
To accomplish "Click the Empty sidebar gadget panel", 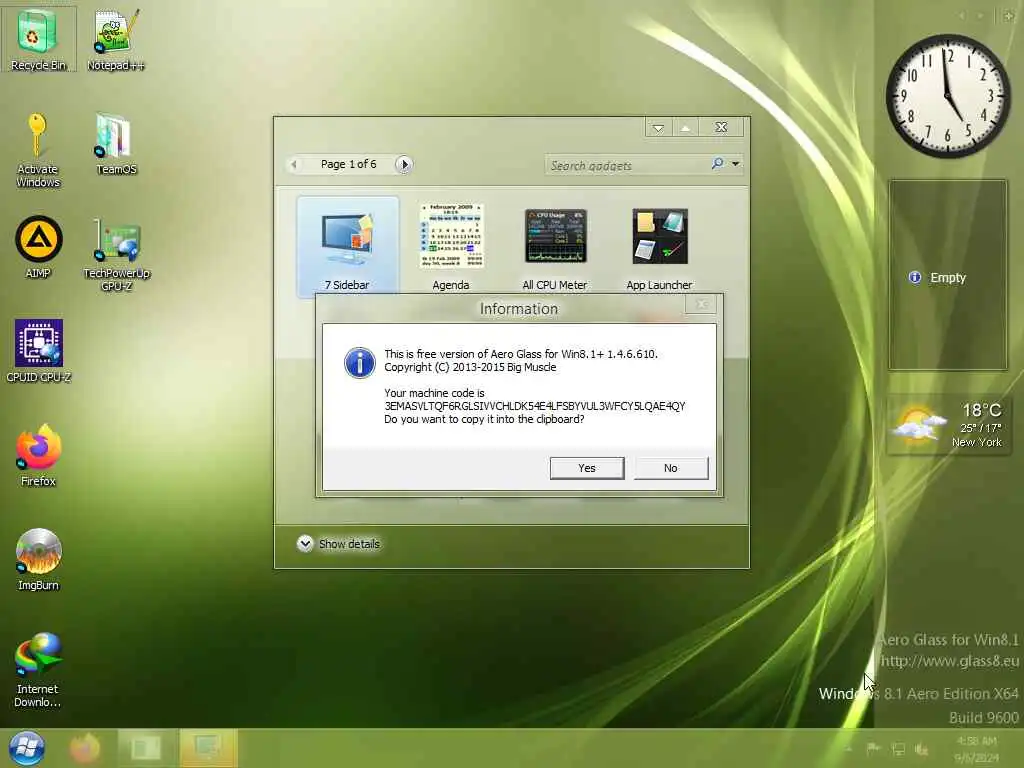I will (948, 275).
